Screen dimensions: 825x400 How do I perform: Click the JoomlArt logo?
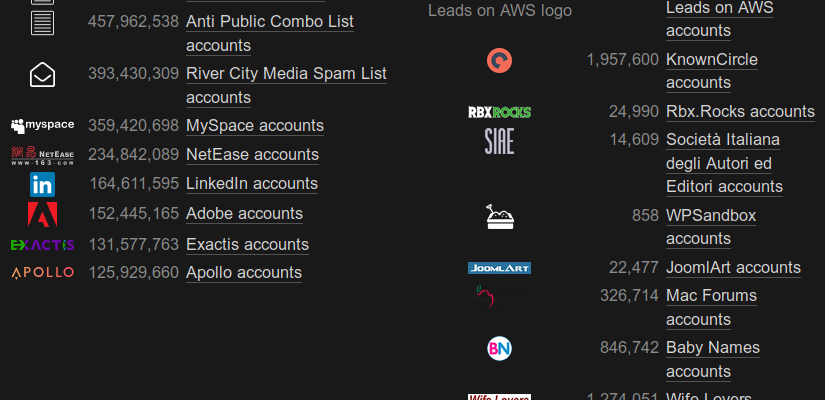[x=499, y=268]
